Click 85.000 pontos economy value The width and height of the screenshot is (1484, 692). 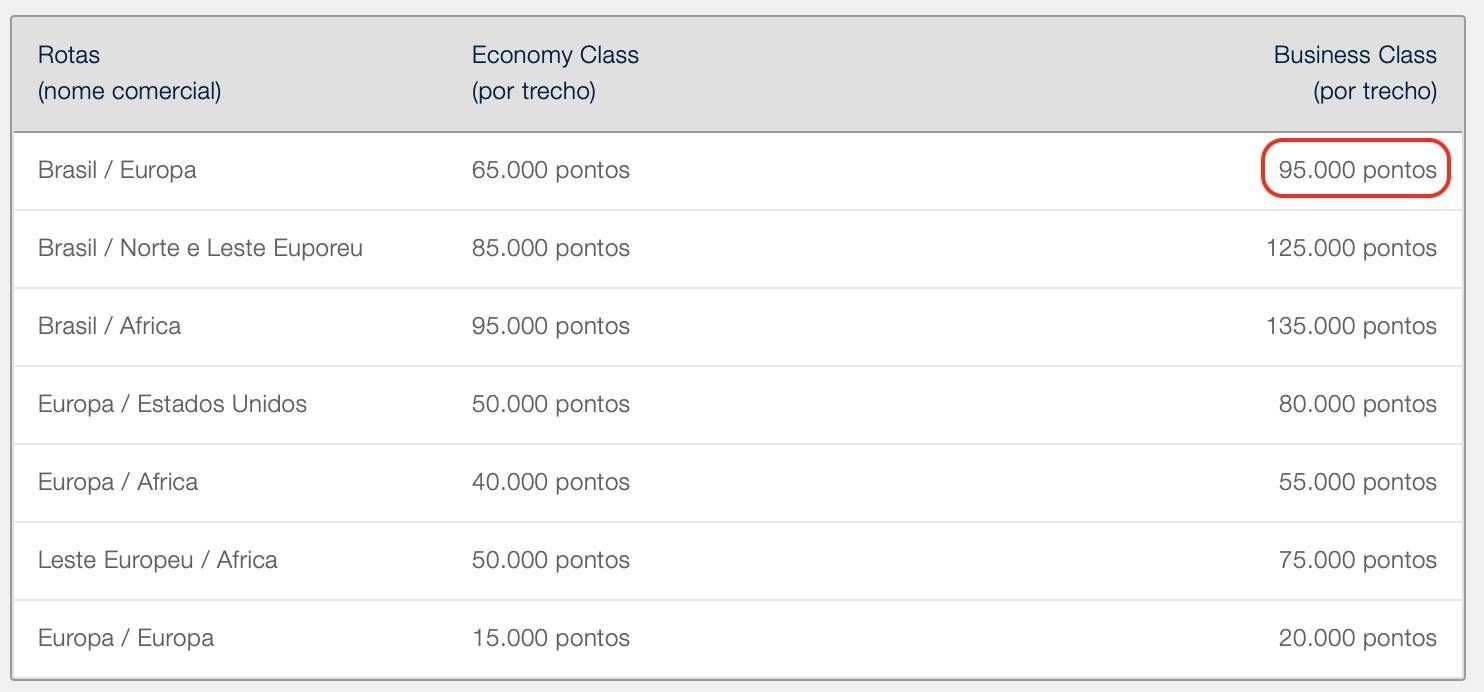pyautogui.click(x=551, y=248)
